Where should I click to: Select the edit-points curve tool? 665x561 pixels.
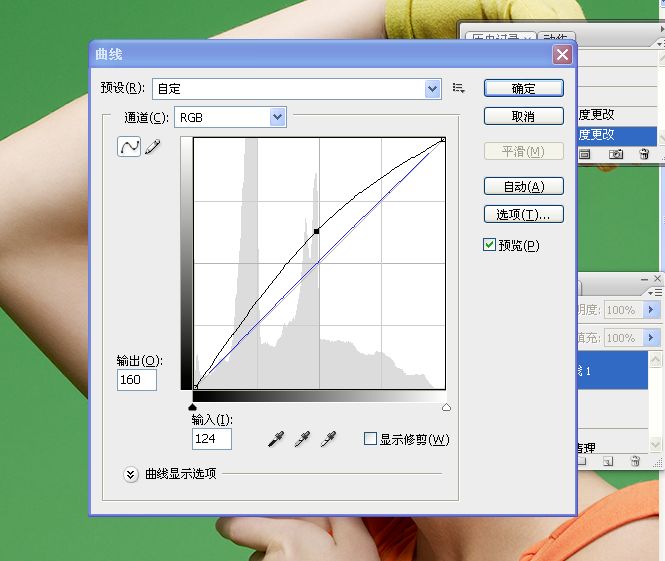129,147
